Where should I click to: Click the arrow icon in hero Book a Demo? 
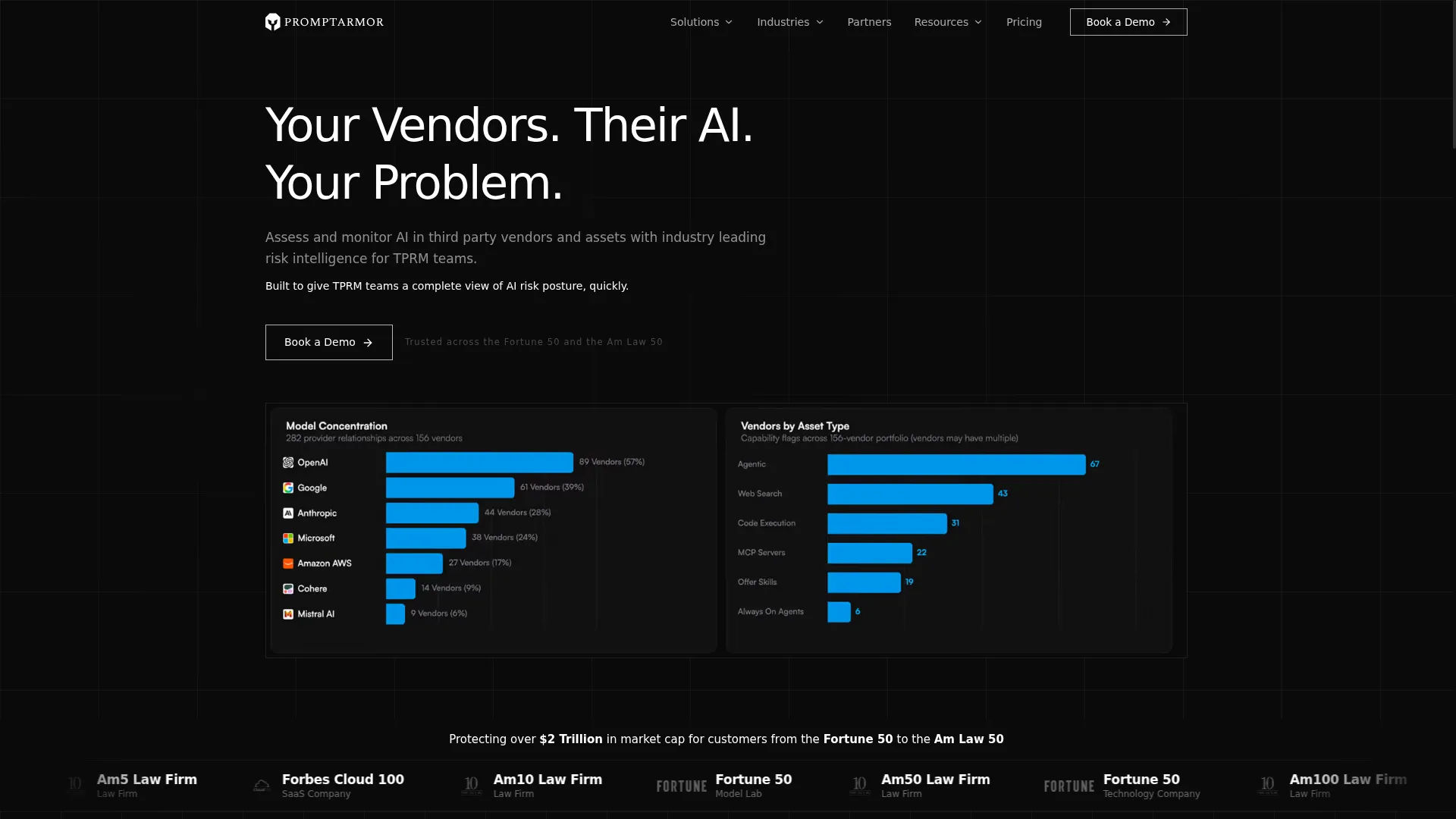coord(368,343)
